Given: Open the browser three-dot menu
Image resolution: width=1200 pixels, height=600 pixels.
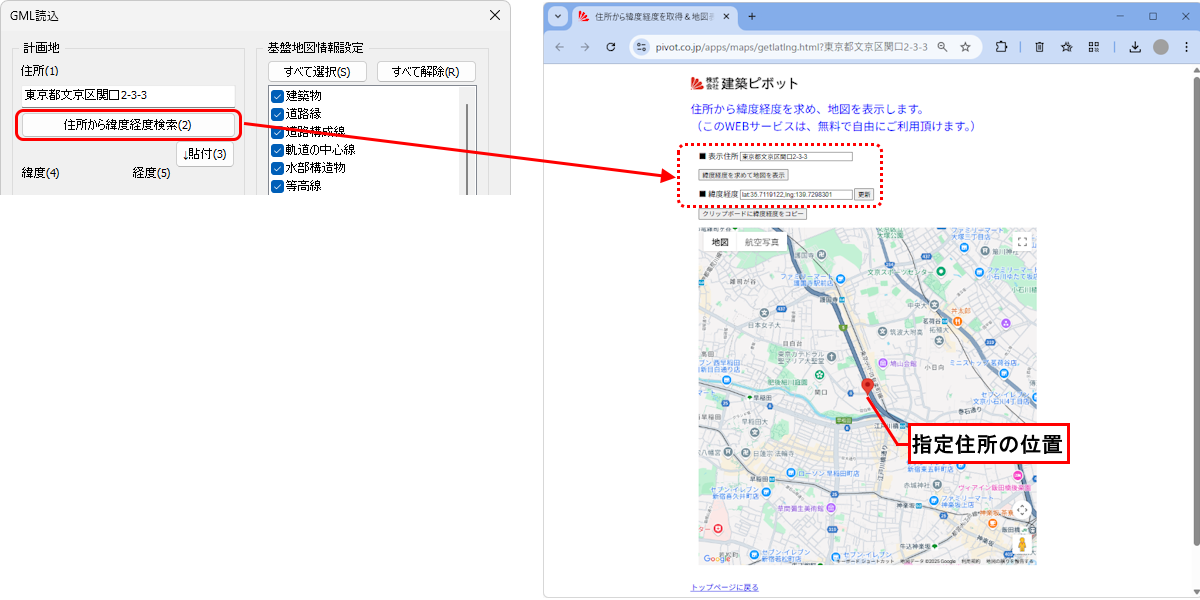Looking at the screenshot, I should tap(1186, 47).
